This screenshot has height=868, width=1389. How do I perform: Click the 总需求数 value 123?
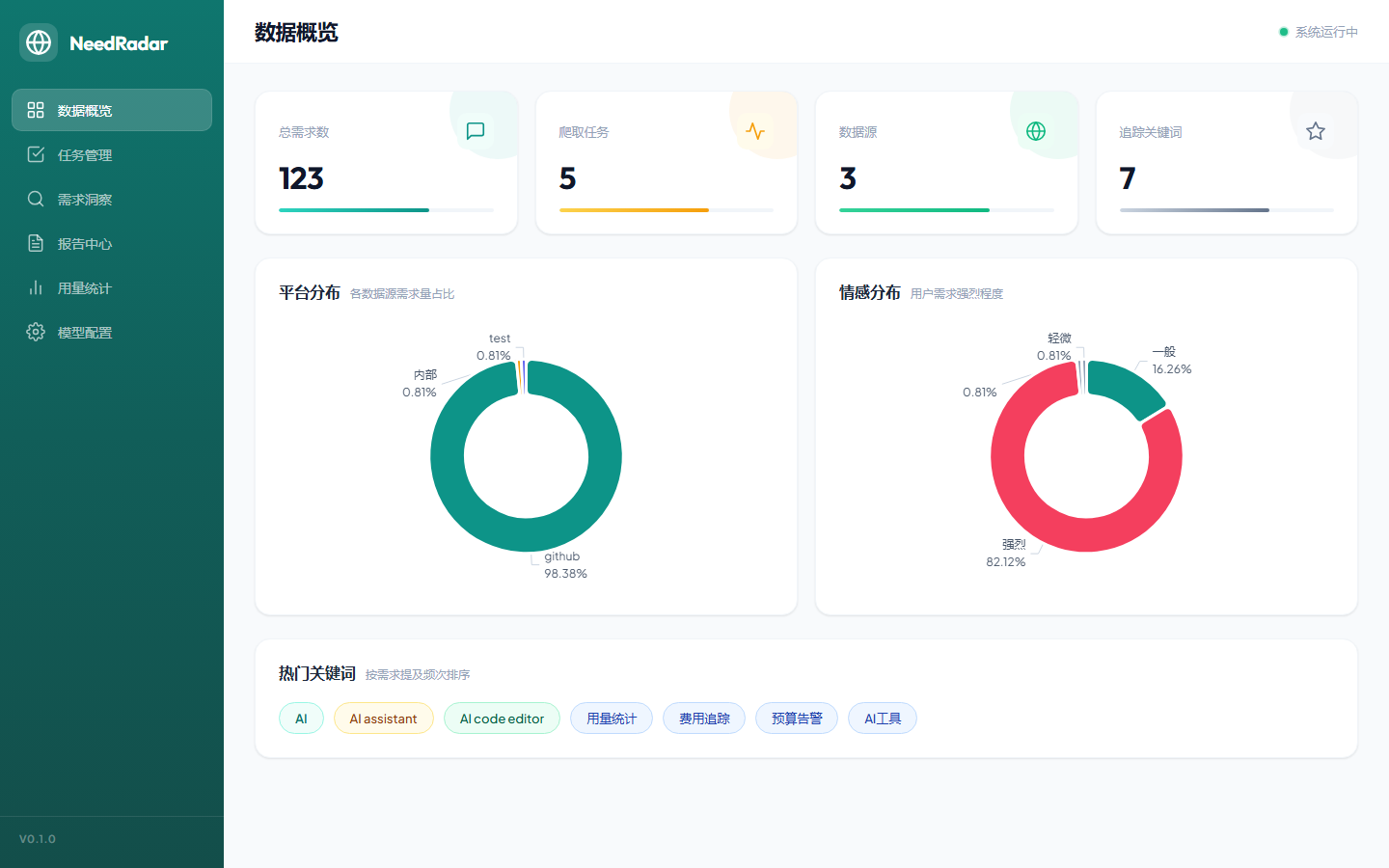pyautogui.click(x=301, y=178)
